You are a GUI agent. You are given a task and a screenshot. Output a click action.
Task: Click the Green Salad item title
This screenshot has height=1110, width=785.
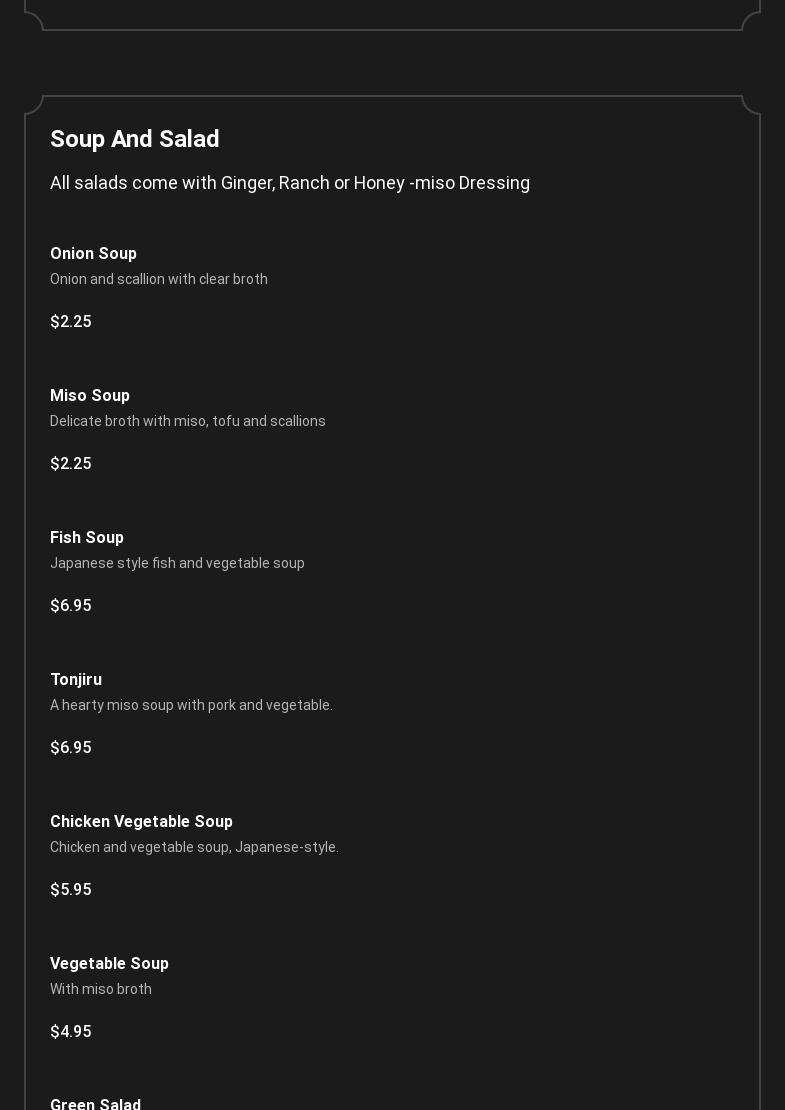[96, 1104]
